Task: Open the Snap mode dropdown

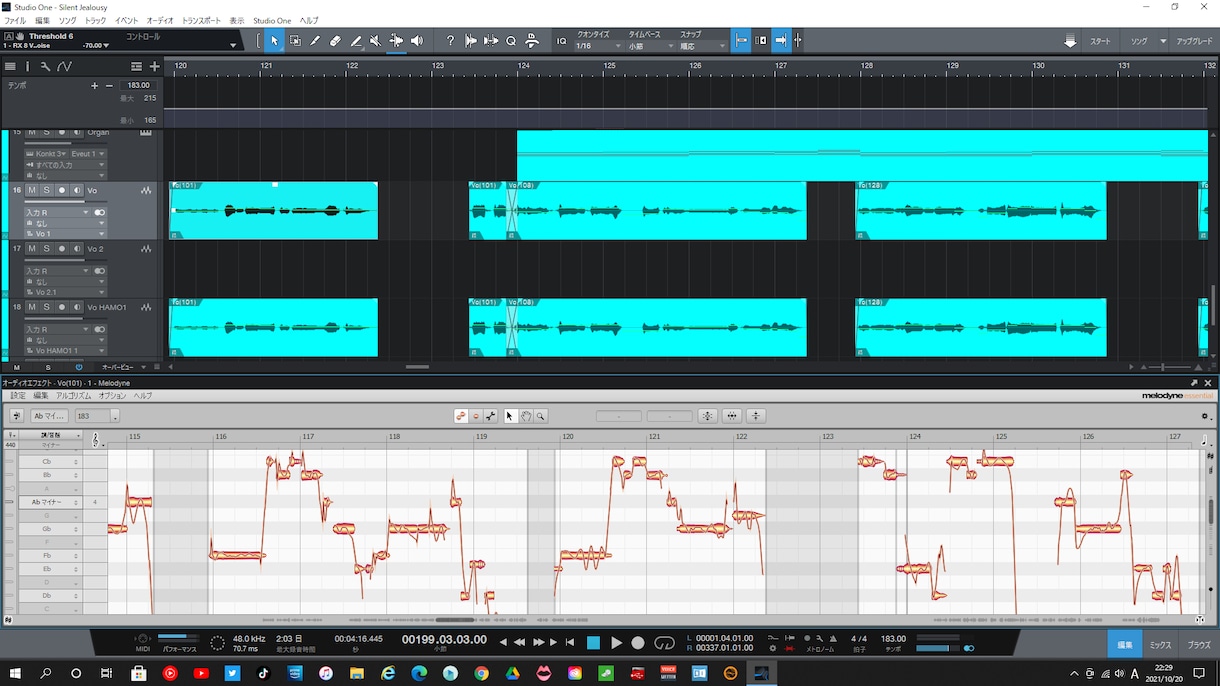Action: 703,46
